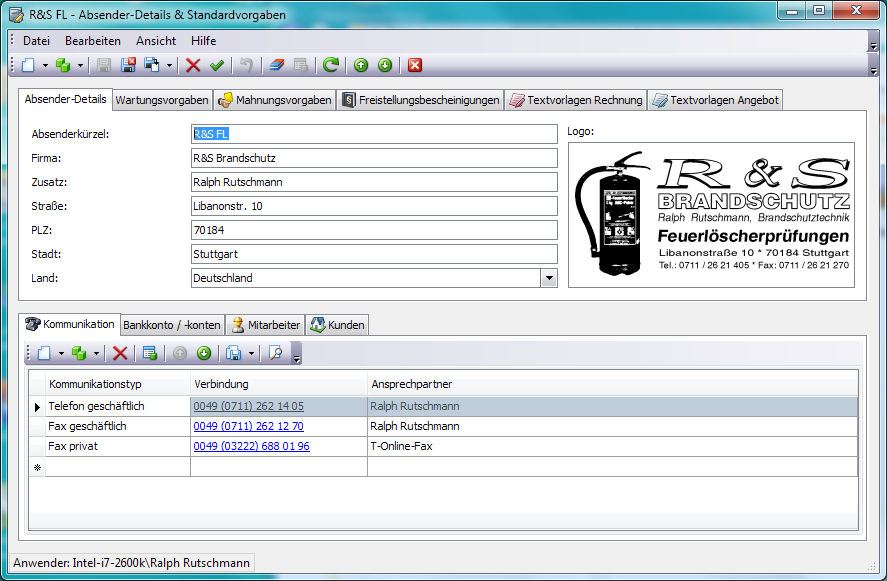Click the gray undo arrow icon
This screenshot has height=581, width=887.
click(246, 66)
